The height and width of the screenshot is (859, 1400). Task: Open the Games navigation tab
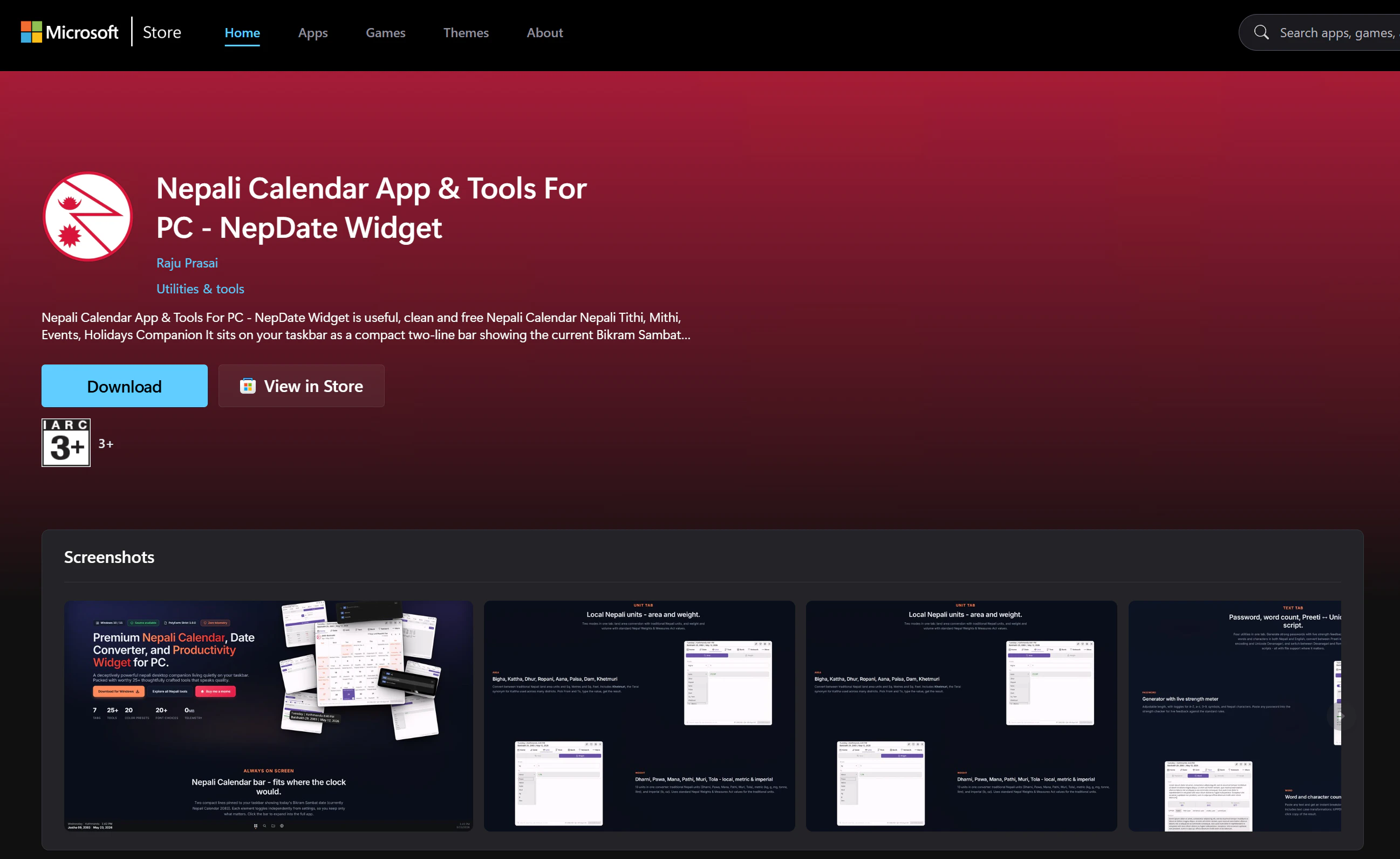point(385,33)
